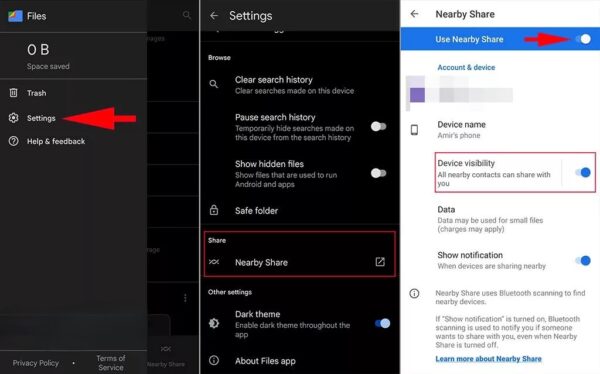Click the Safe folder lock icon

[214, 210]
